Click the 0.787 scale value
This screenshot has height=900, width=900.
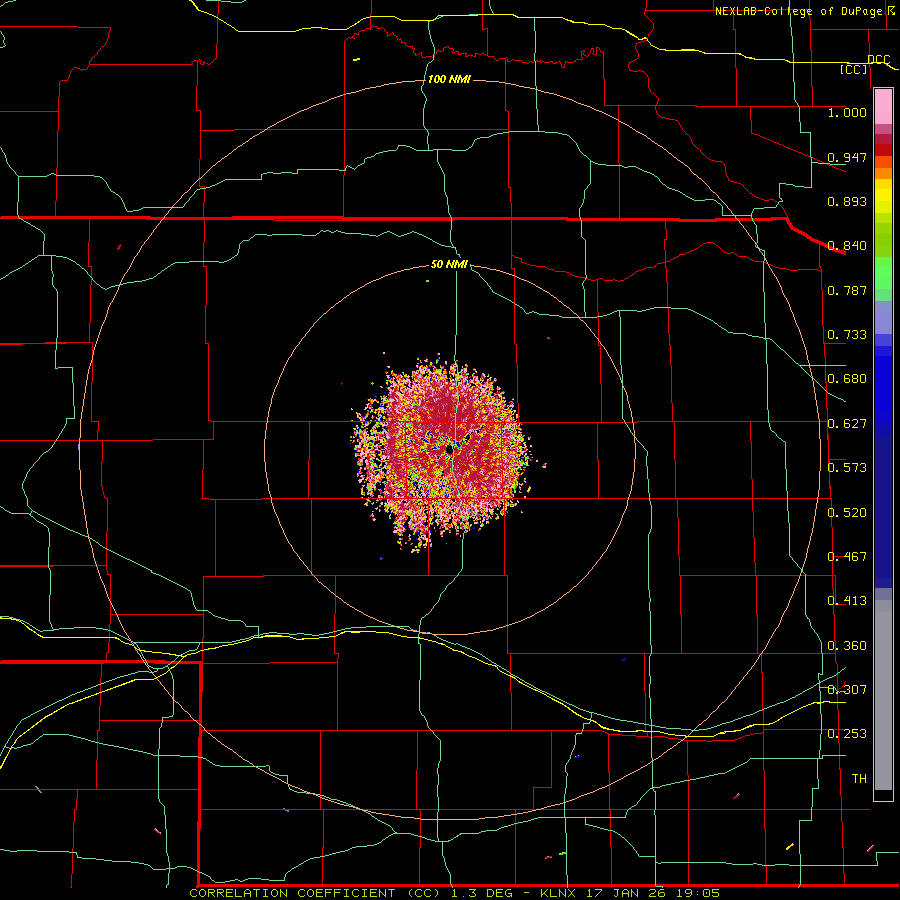coord(847,290)
